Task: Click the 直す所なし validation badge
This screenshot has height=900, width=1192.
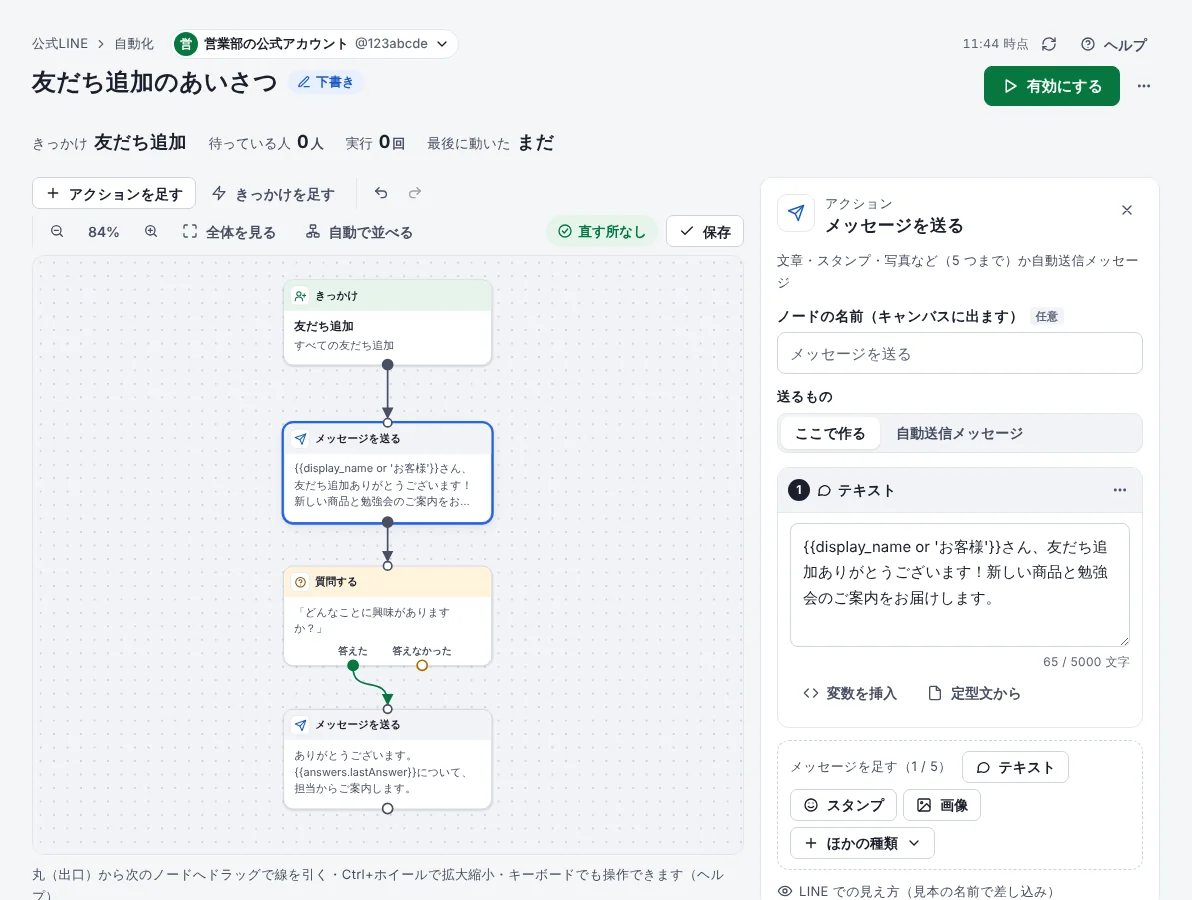Action: coord(602,231)
